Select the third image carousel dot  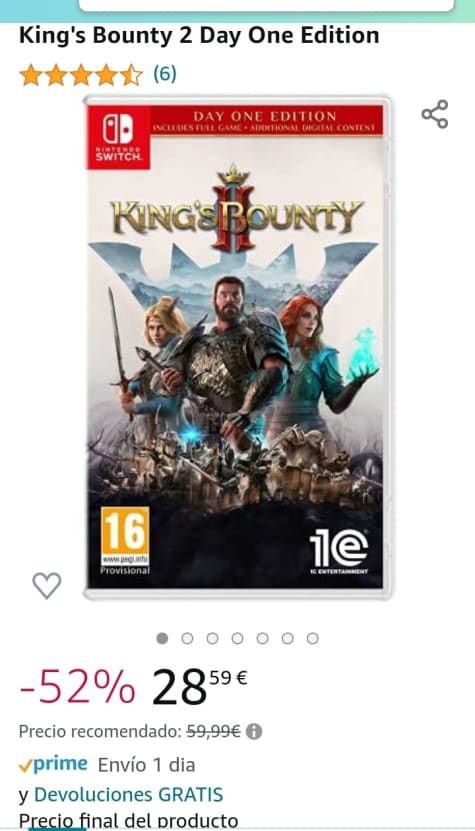[212, 638]
